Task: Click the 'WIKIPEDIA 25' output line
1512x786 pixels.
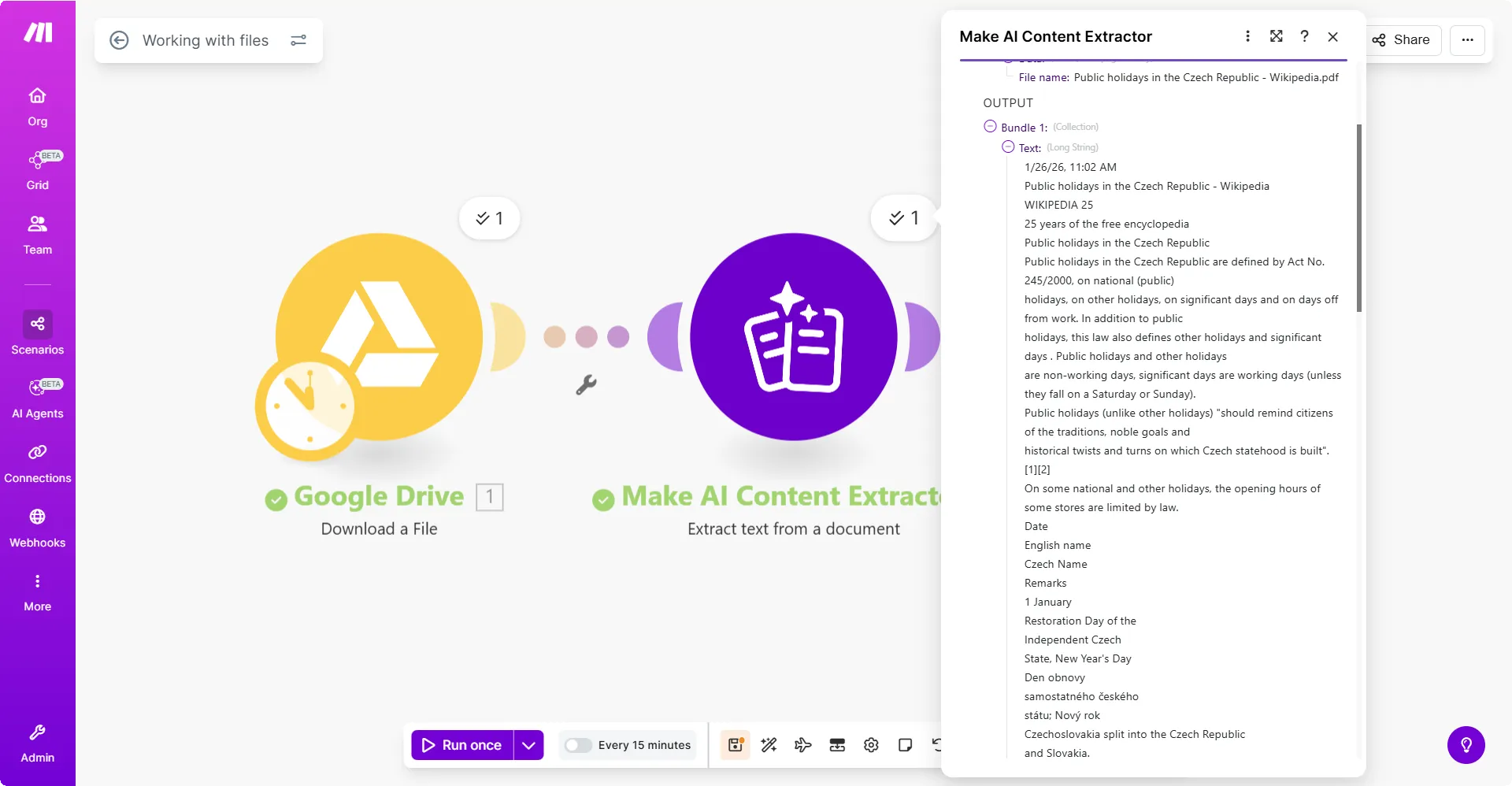Action: (1058, 205)
